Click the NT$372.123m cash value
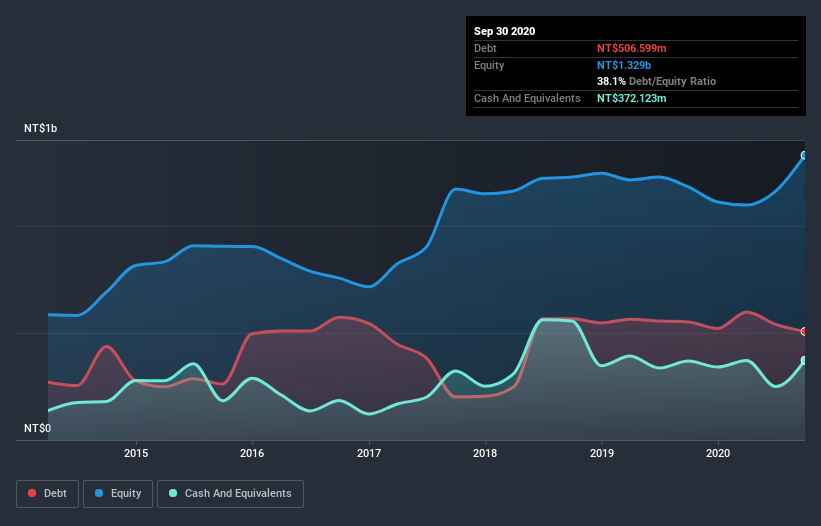Viewport: 821px width, 526px height. pyautogui.click(x=631, y=98)
